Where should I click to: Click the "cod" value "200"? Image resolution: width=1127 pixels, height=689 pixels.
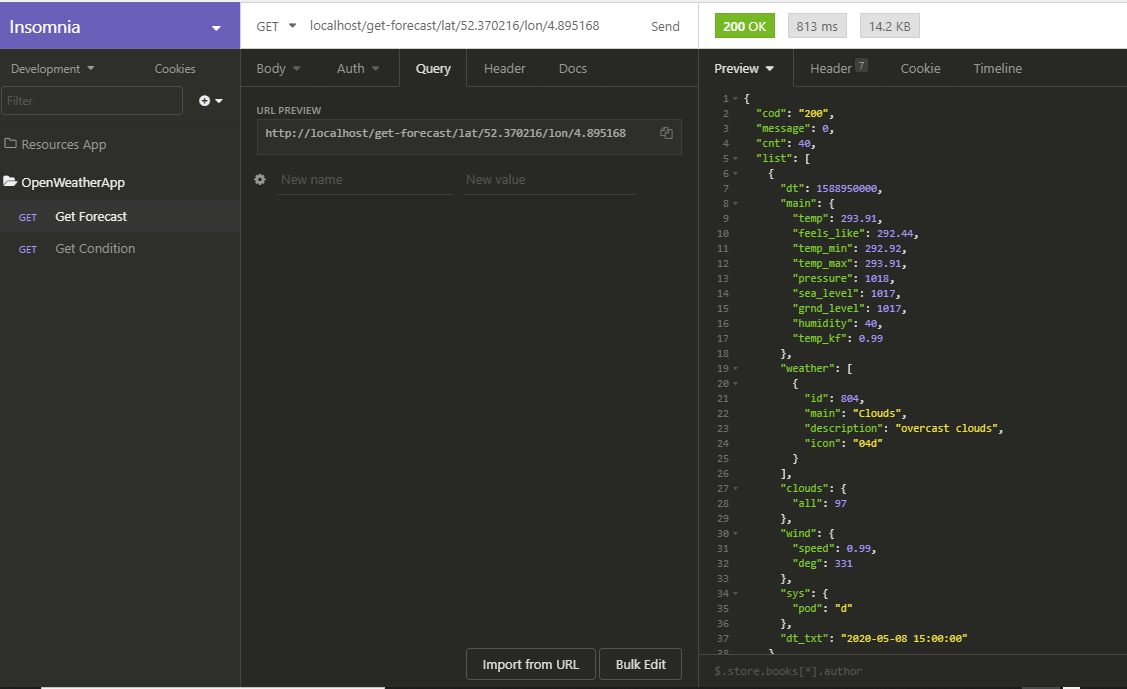click(x=814, y=114)
